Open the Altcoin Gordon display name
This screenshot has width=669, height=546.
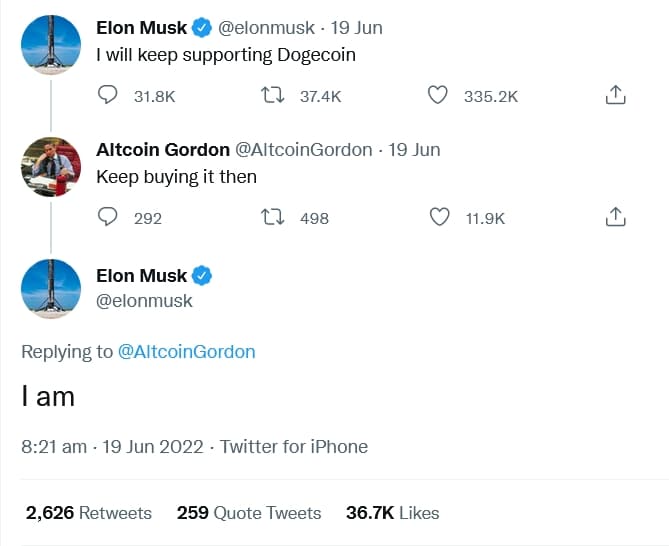click(162, 150)
